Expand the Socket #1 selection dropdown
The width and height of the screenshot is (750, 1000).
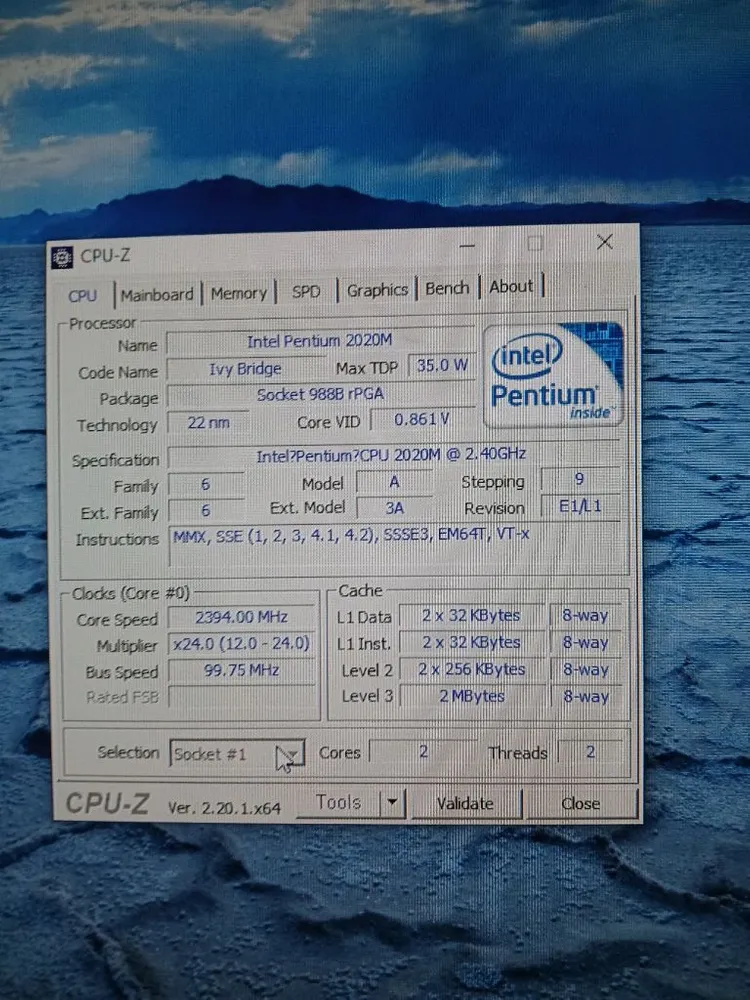pos(290,754)
